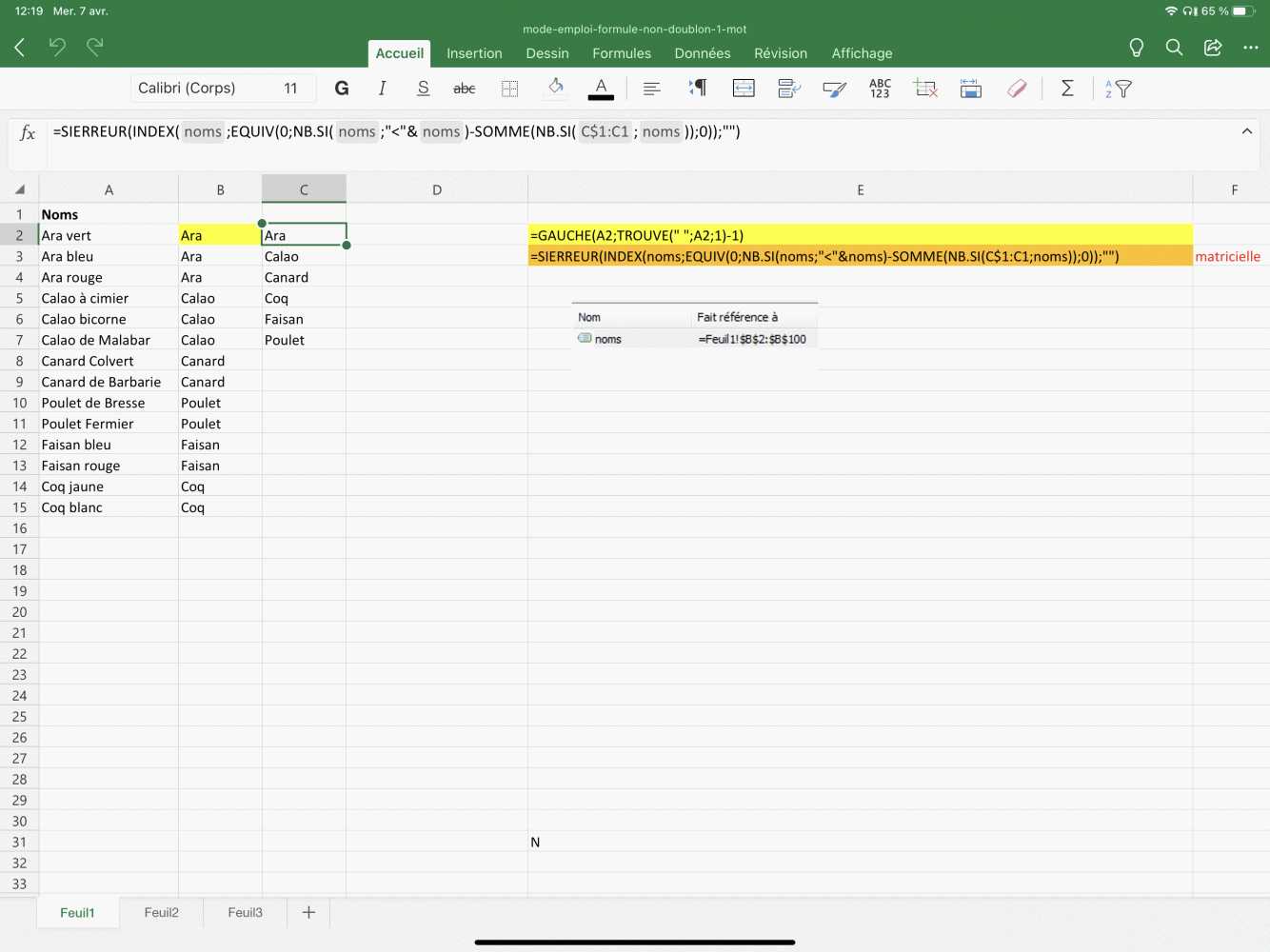Open the fill color bucket
Viewport: 1270px width, 952px height.
click(556, 88)
